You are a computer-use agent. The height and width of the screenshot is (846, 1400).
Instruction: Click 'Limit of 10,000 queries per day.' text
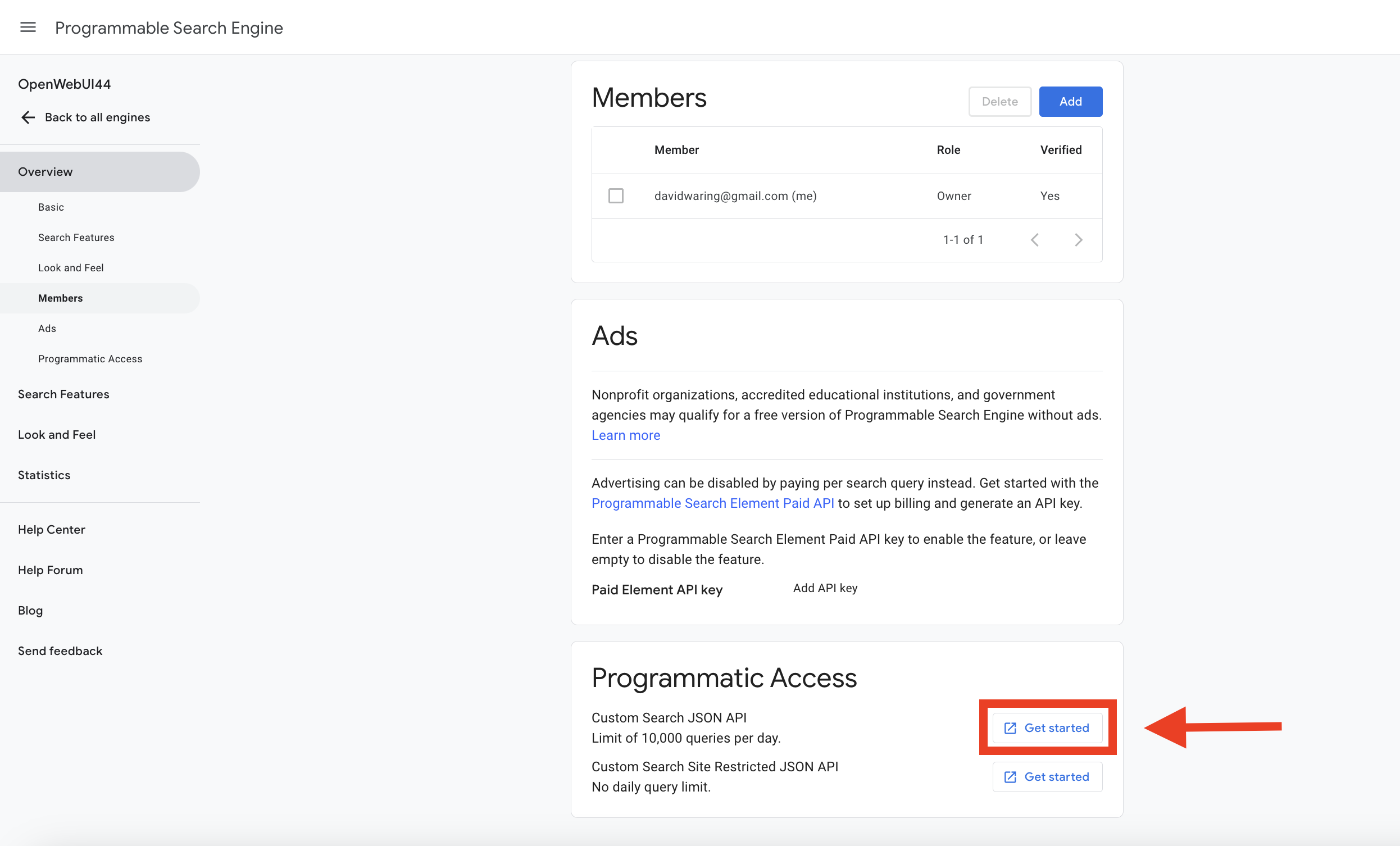coord(686,738)
